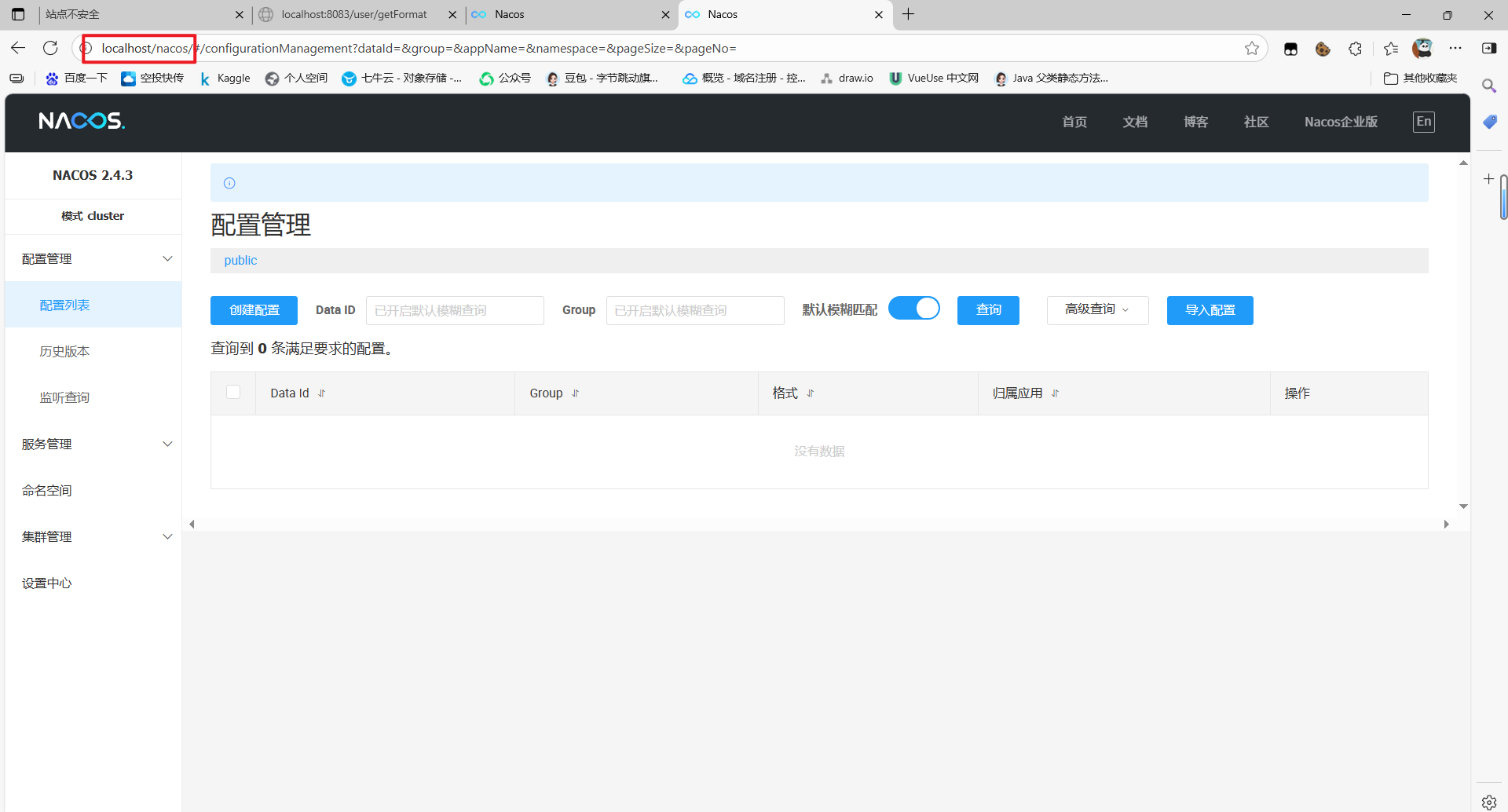Toggle the Edge sidebar panel icon
This screenshot has height=812, width=1508.
tap(1489, 48)
